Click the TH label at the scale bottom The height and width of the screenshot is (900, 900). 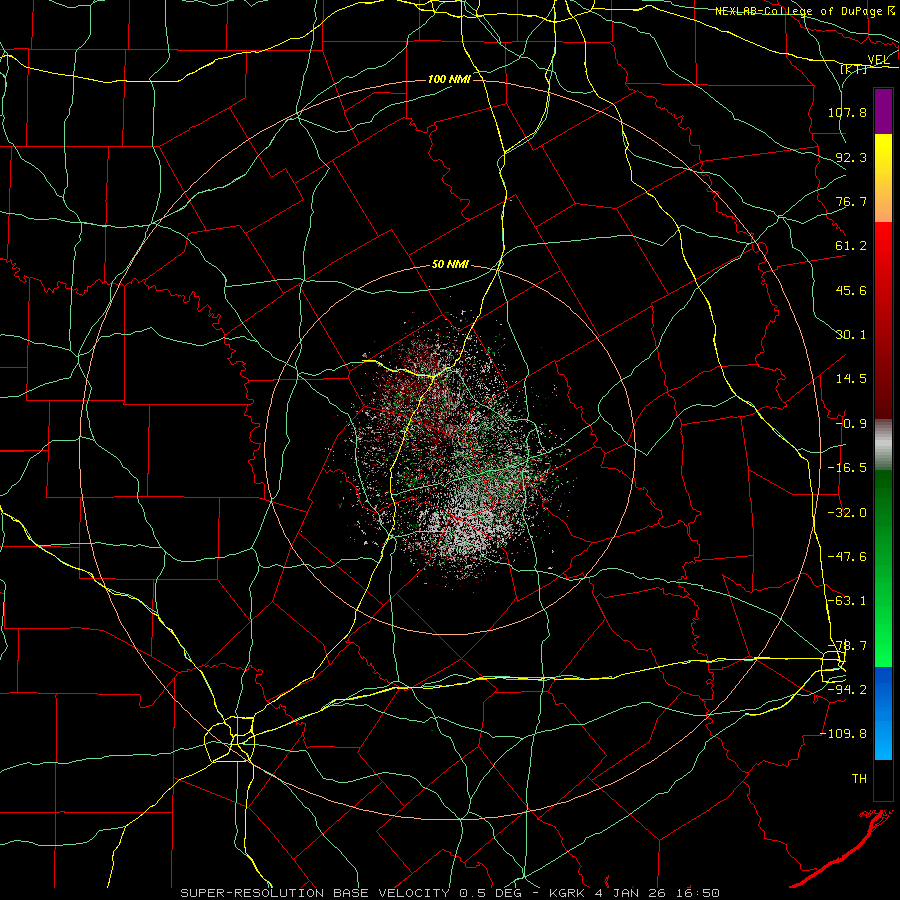[x=859, y=779]
